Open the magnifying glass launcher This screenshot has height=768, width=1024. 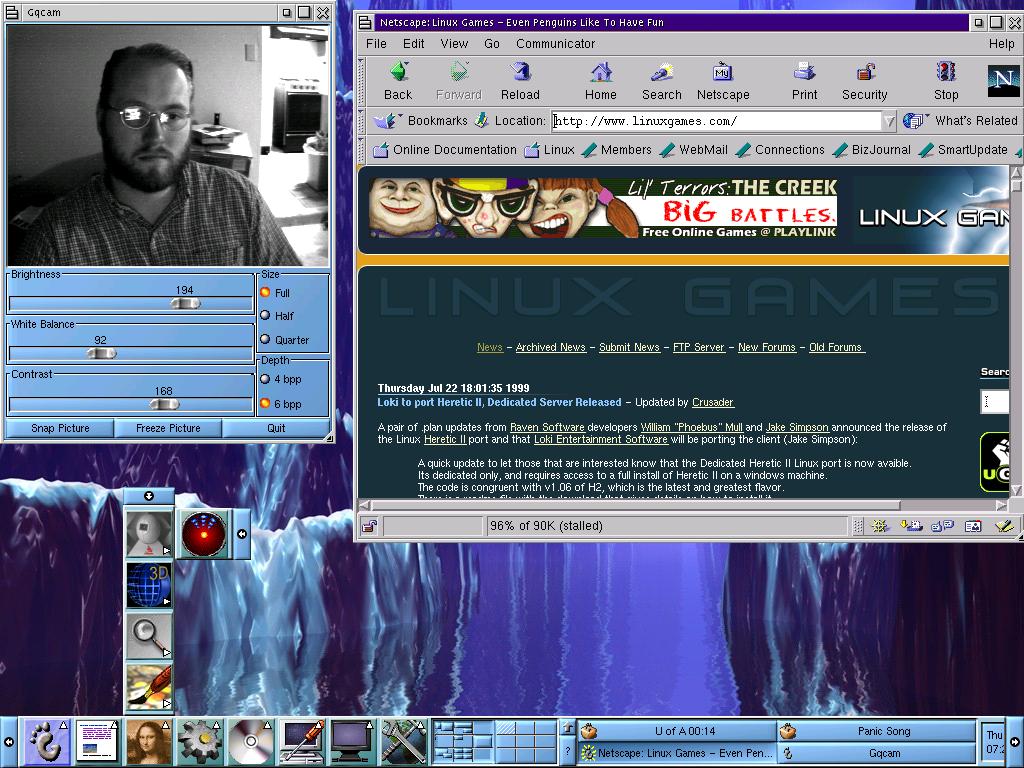[149, 635]
